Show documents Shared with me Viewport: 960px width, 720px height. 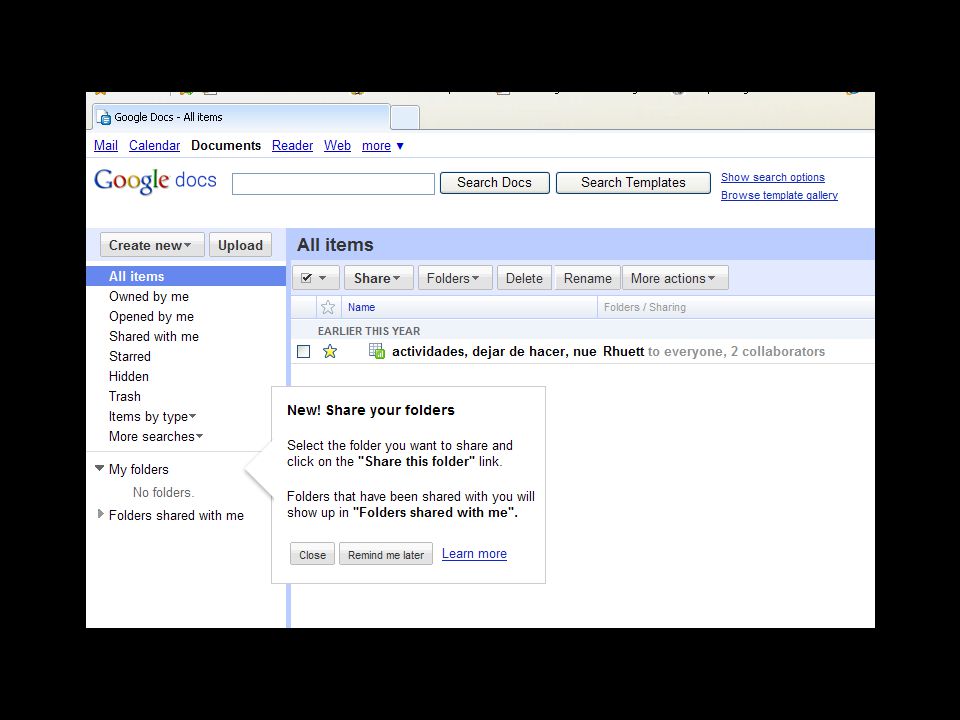154,336
